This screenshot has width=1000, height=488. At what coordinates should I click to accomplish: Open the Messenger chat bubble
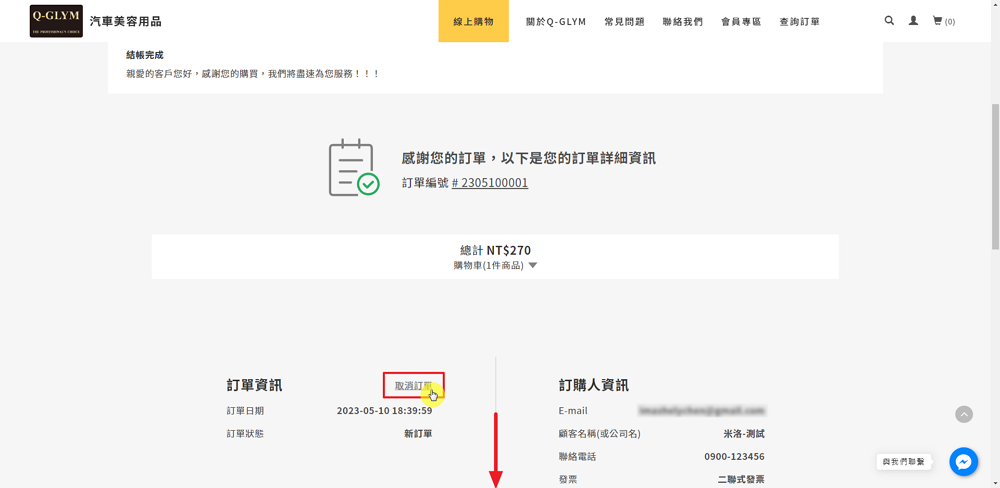tap(963, 461)
